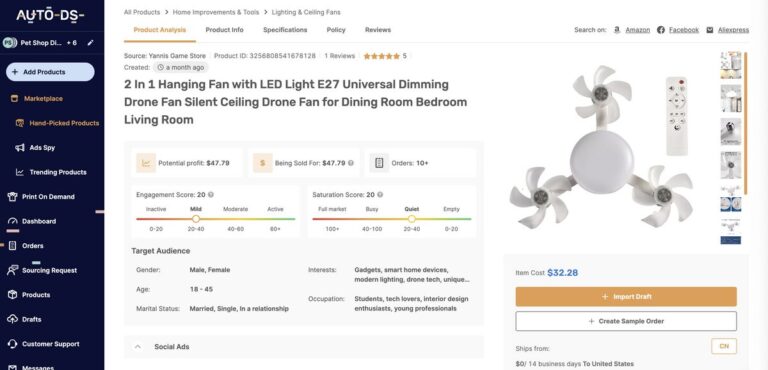Screen dimensions: 768x370
Task: Go to the Dashboard page
Action: [x=39, y=221]
